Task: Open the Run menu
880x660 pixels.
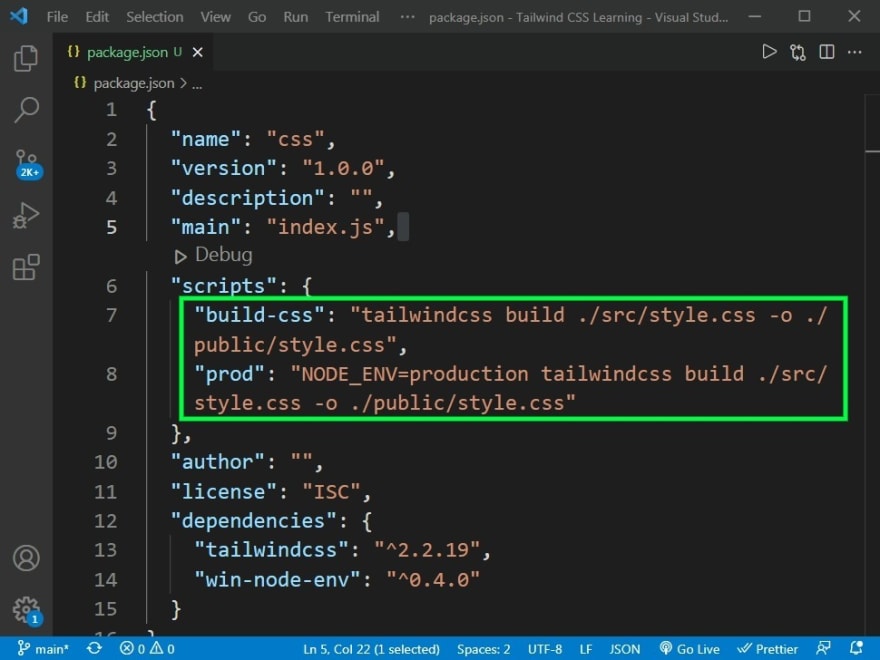Action: coord(295,17)
